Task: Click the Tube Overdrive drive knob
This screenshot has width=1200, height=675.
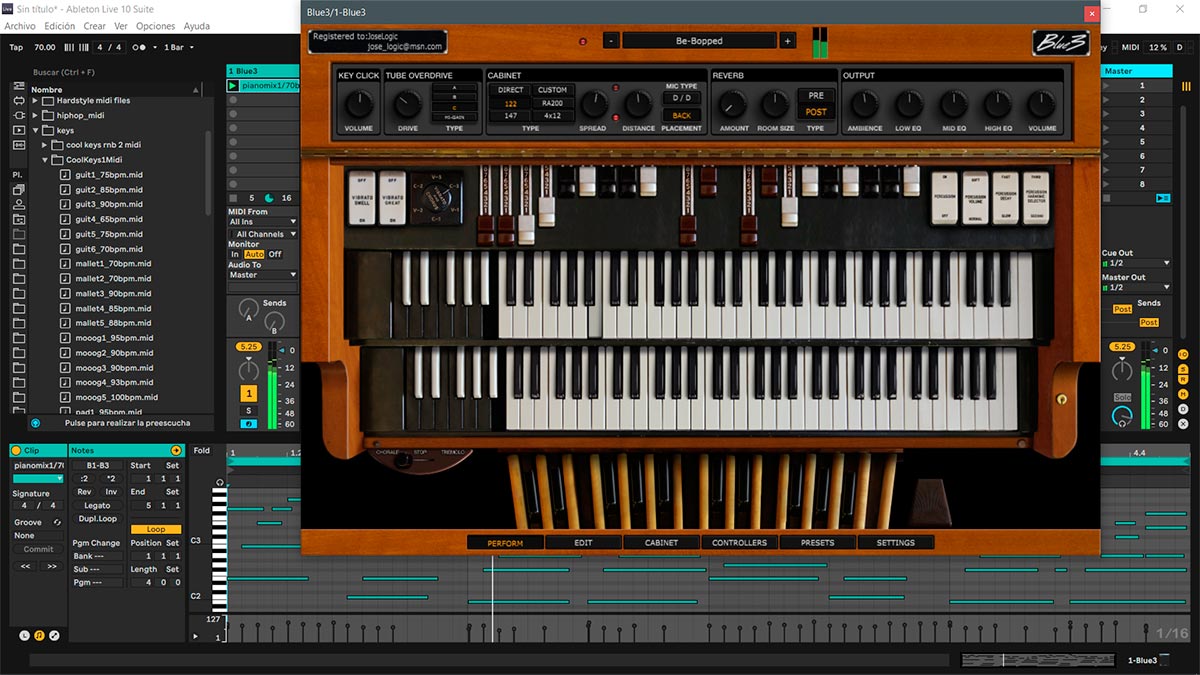Action: point(407,104)
